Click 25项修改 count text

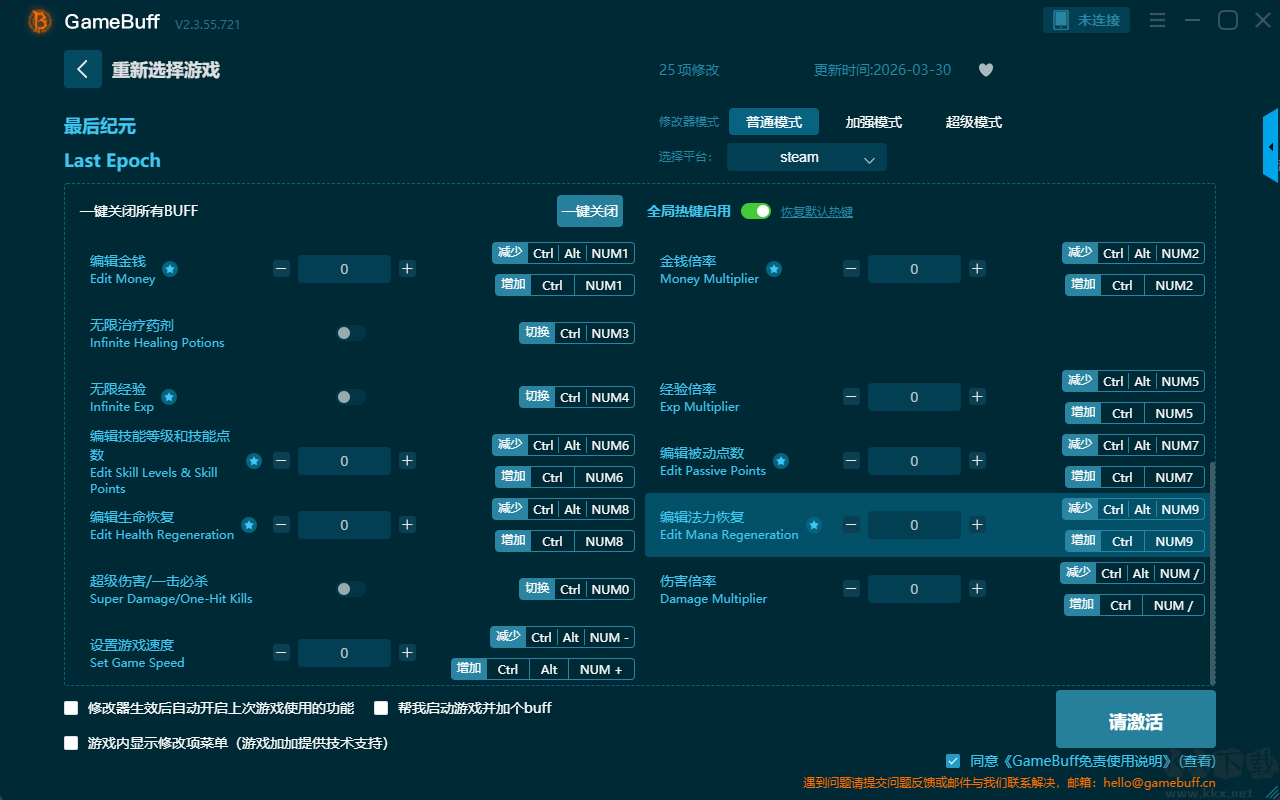tap(689, 70)
